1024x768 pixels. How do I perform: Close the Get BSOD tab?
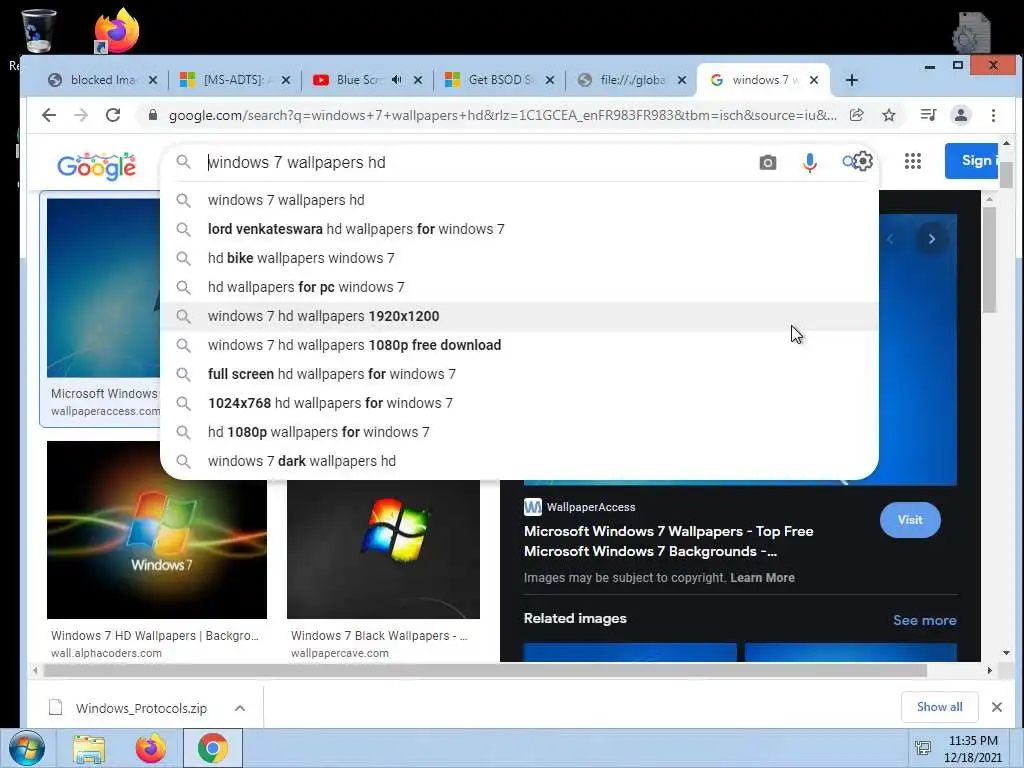[550, 80]
